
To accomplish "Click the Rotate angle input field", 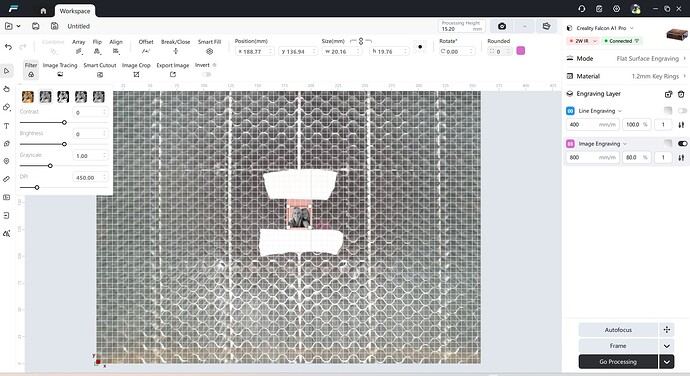I will (x=457, y=52).
